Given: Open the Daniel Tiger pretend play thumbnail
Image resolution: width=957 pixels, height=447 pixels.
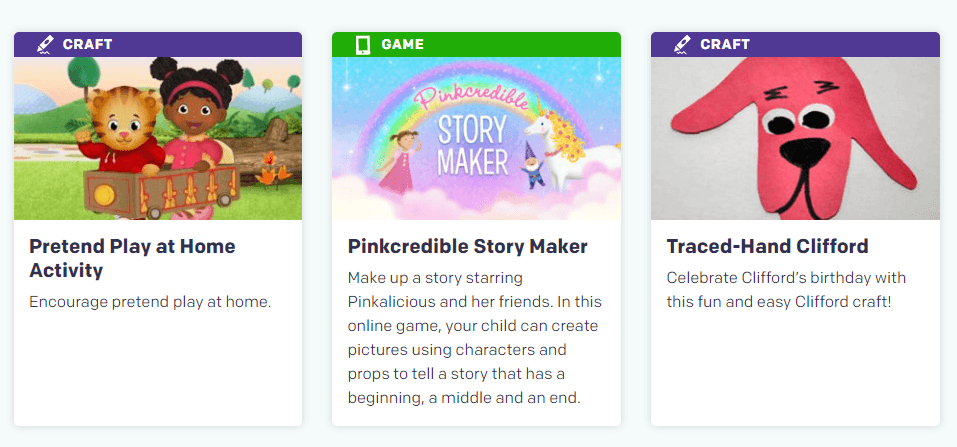Looking at the screenshot, I should click(158, 139).
